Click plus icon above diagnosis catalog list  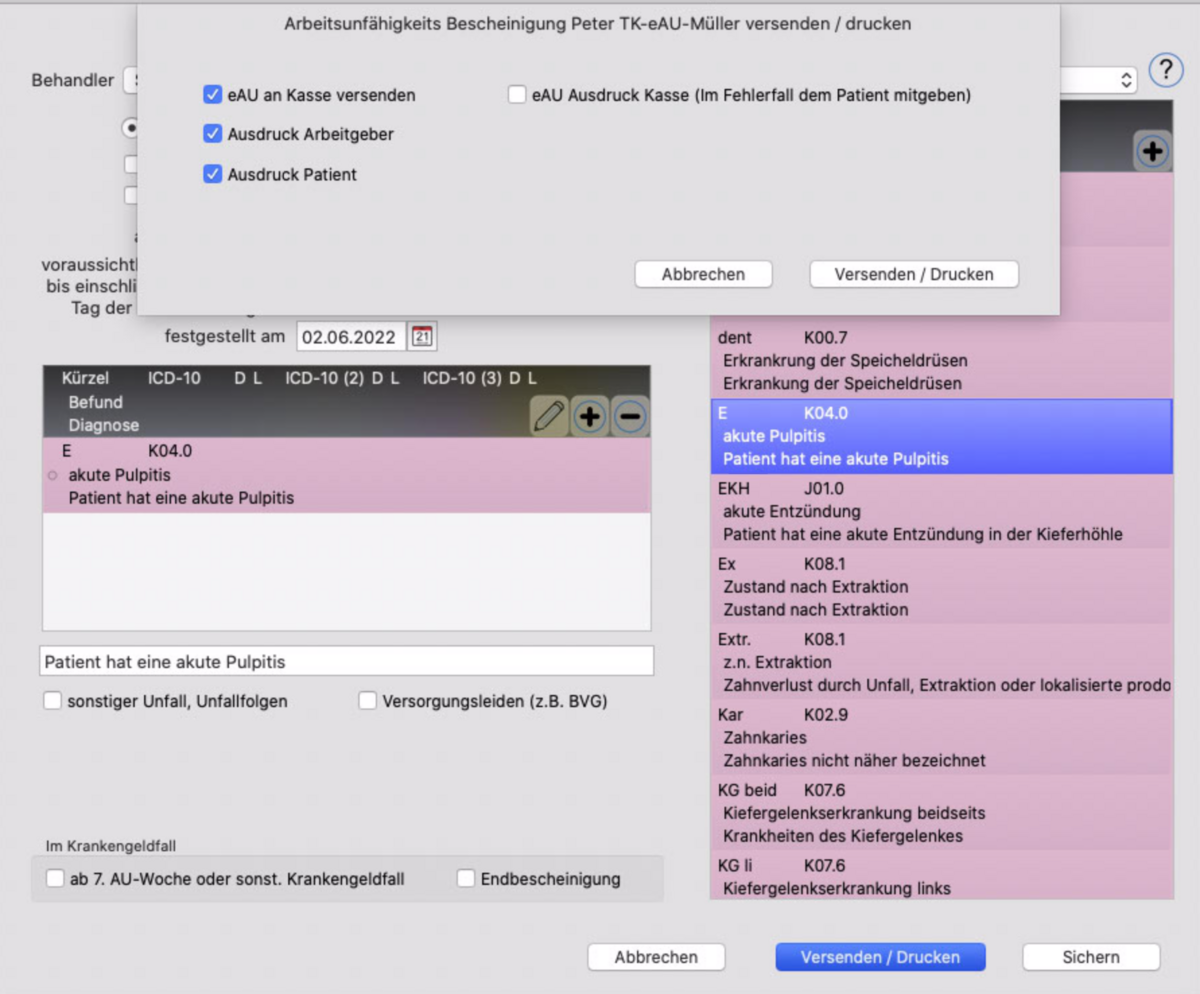pyautogui.click(x=1153, y=152)
